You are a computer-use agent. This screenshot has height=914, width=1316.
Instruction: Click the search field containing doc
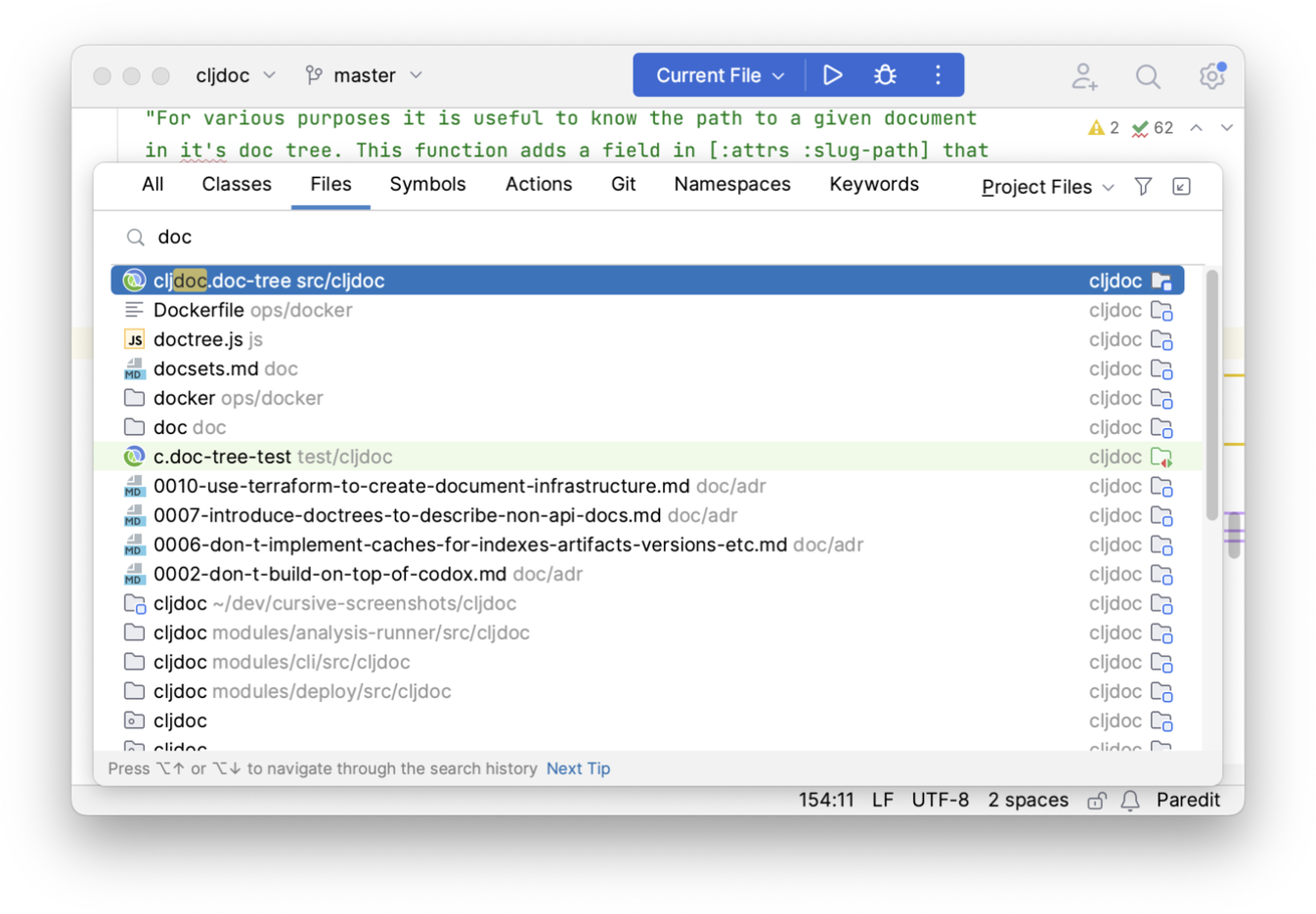point(657,238)
